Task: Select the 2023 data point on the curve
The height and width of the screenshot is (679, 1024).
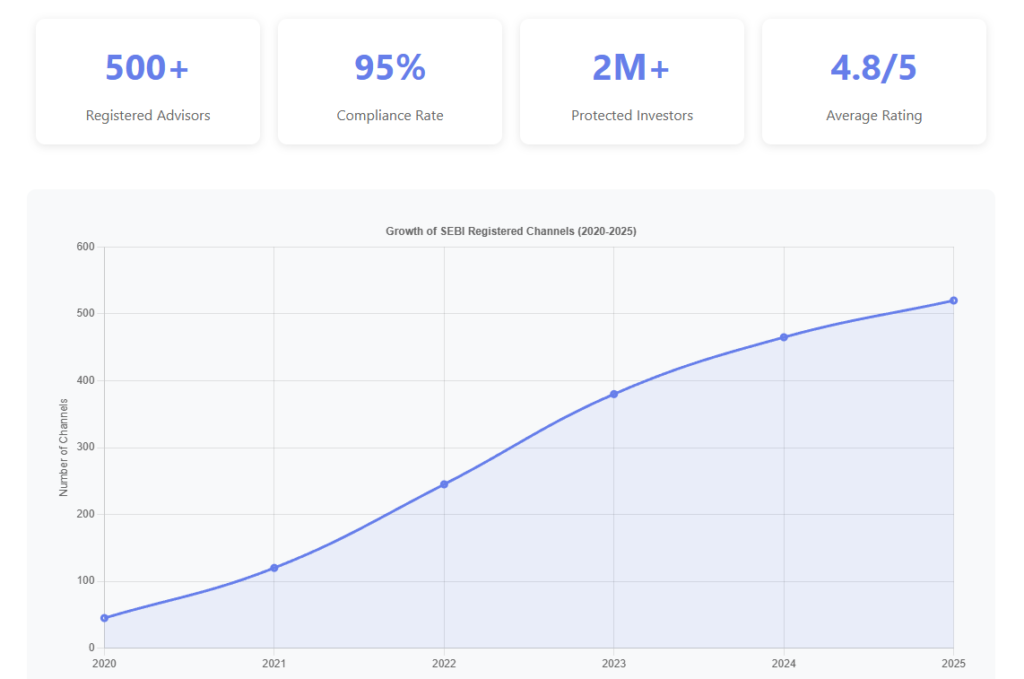Action: pyautogui.click(x=614, y=394)
